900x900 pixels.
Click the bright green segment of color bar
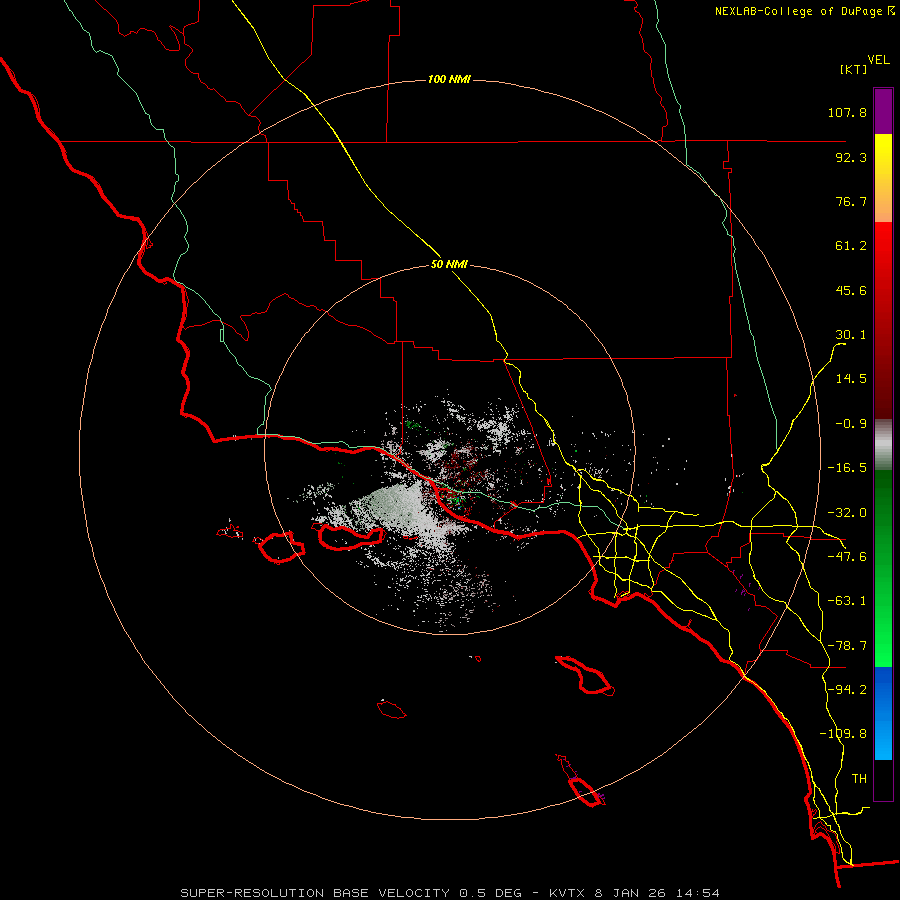883,643
